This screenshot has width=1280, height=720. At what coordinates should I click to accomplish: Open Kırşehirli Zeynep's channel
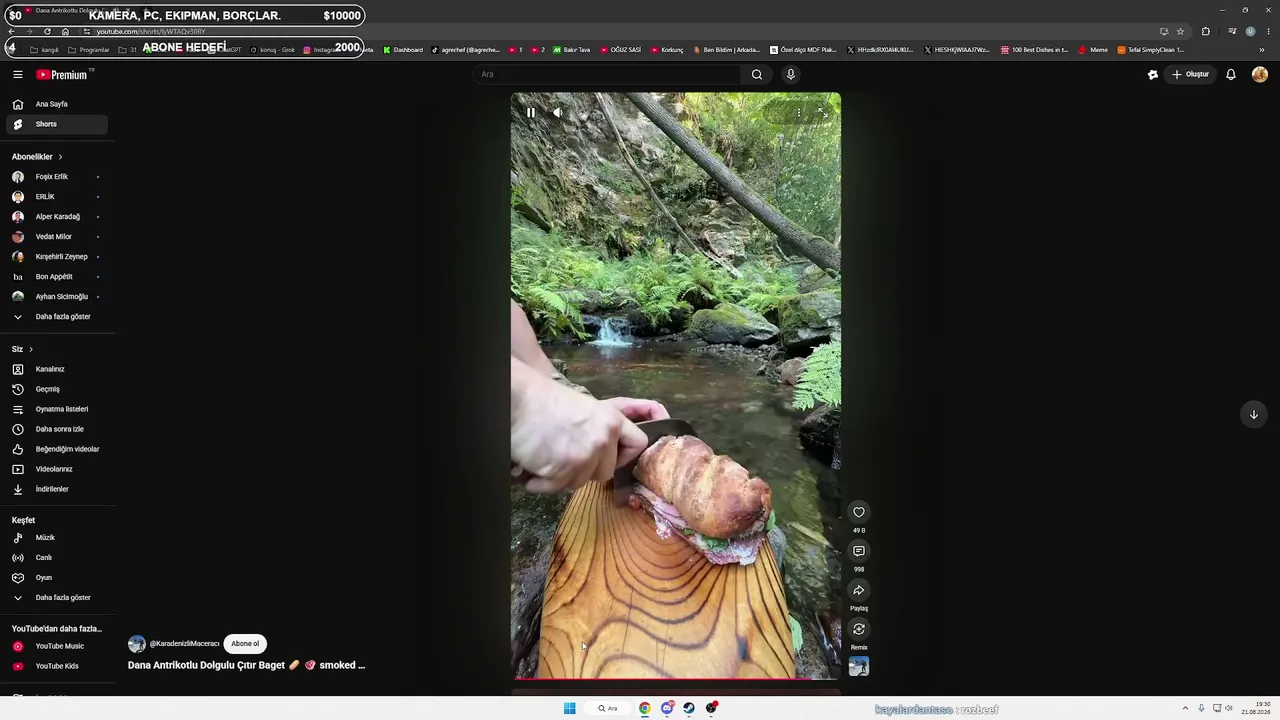coord(57,257)
